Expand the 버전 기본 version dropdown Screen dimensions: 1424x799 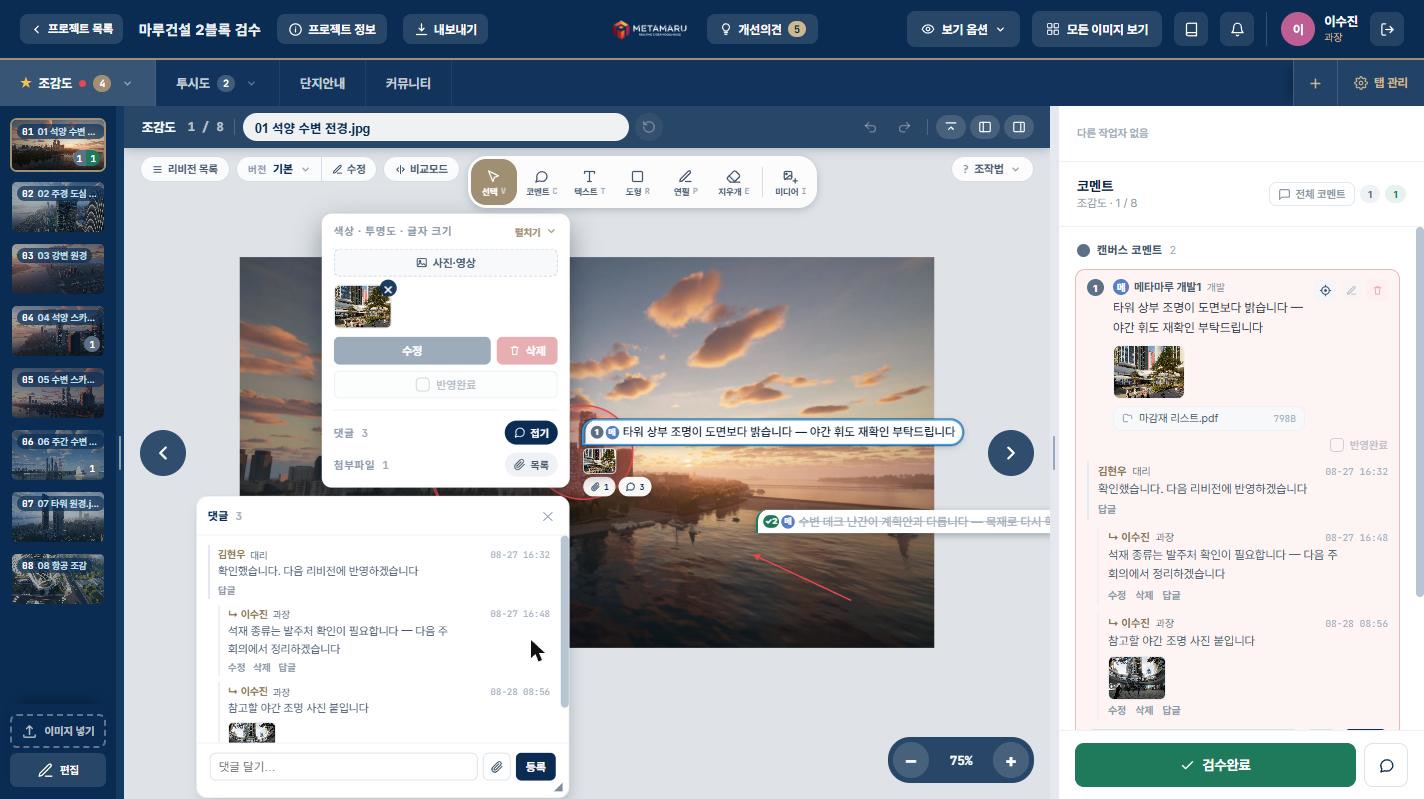(x=279, y=169)
